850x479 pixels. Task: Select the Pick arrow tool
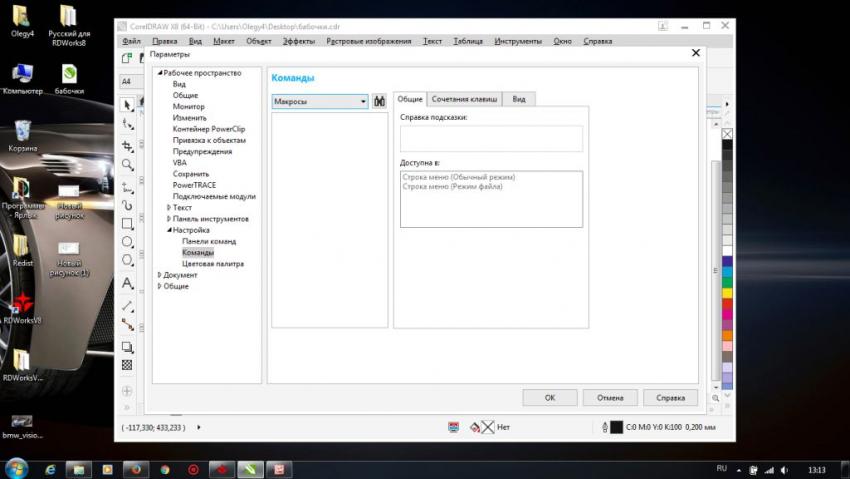(x=127, y=105)
